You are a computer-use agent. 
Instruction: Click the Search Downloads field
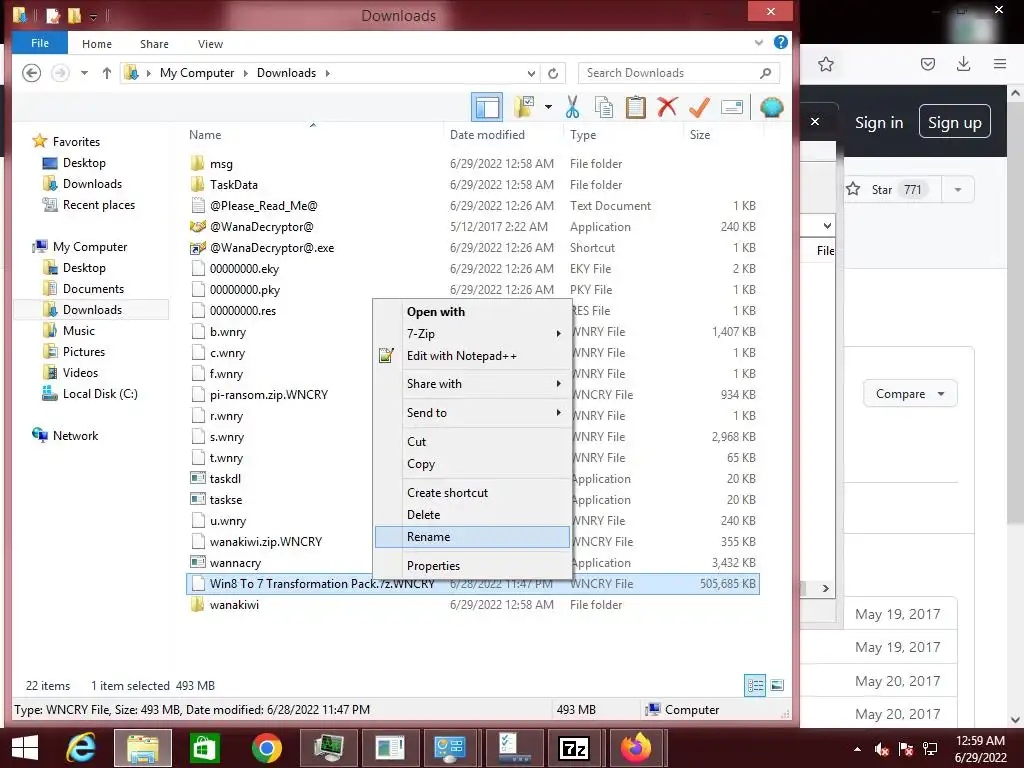679,73
